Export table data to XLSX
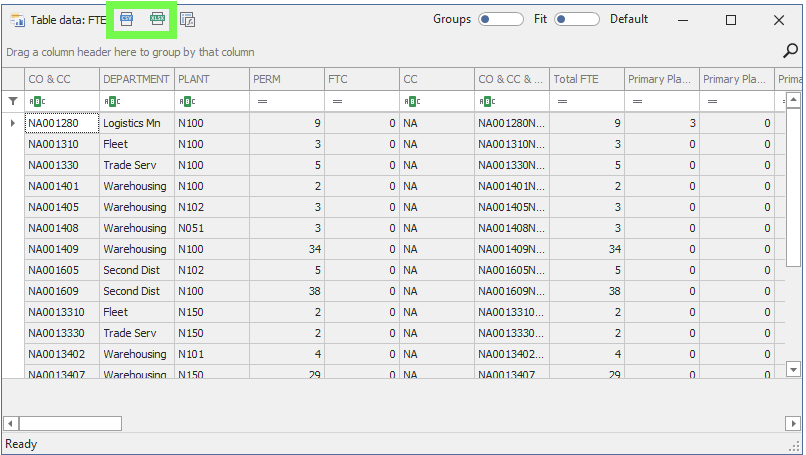The height and width of the screenshot is (455, 806). (x=157, y=19)
